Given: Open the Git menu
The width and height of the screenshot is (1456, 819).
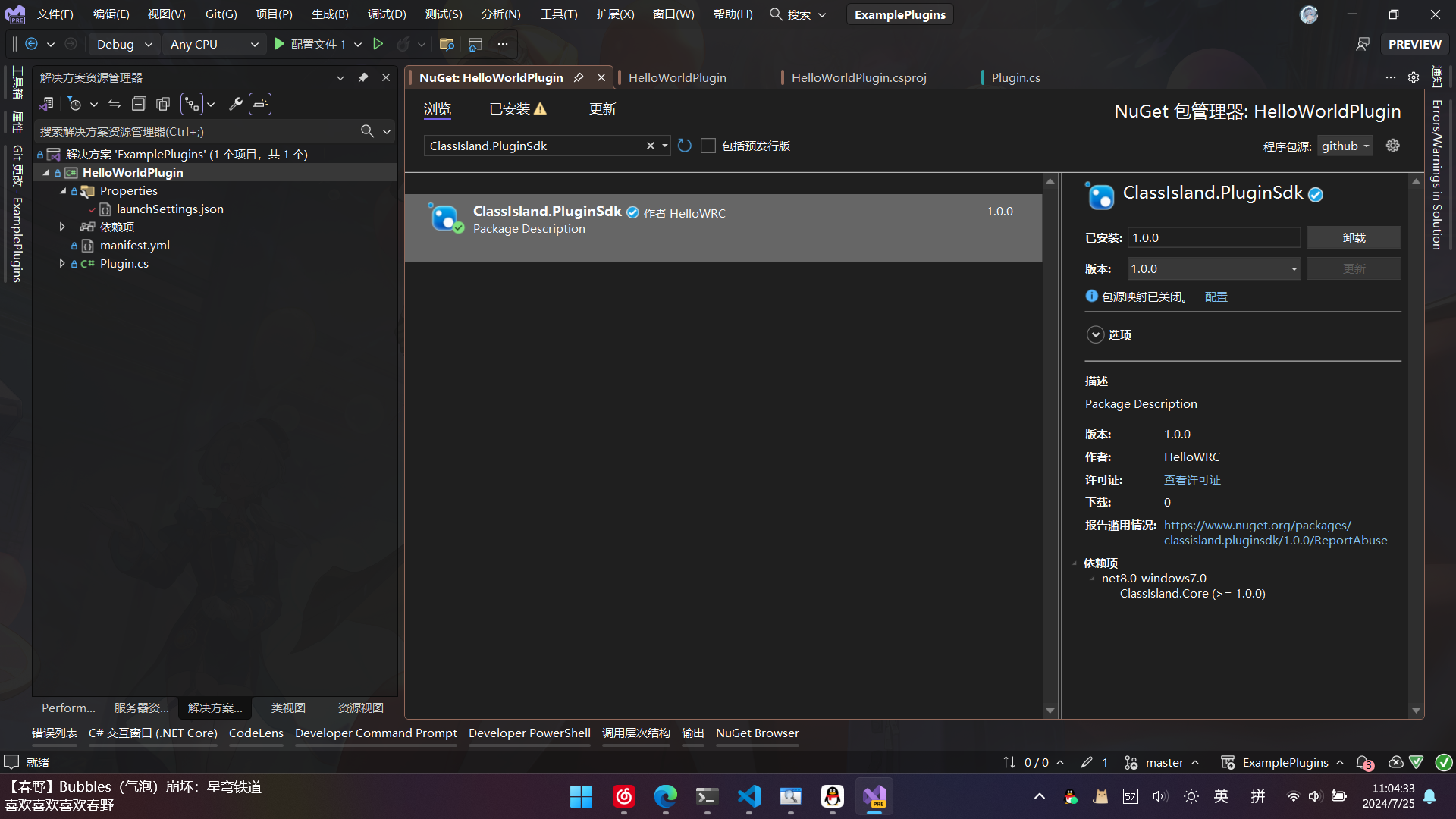Looking at the screenshot, I should tap(221, 14).
